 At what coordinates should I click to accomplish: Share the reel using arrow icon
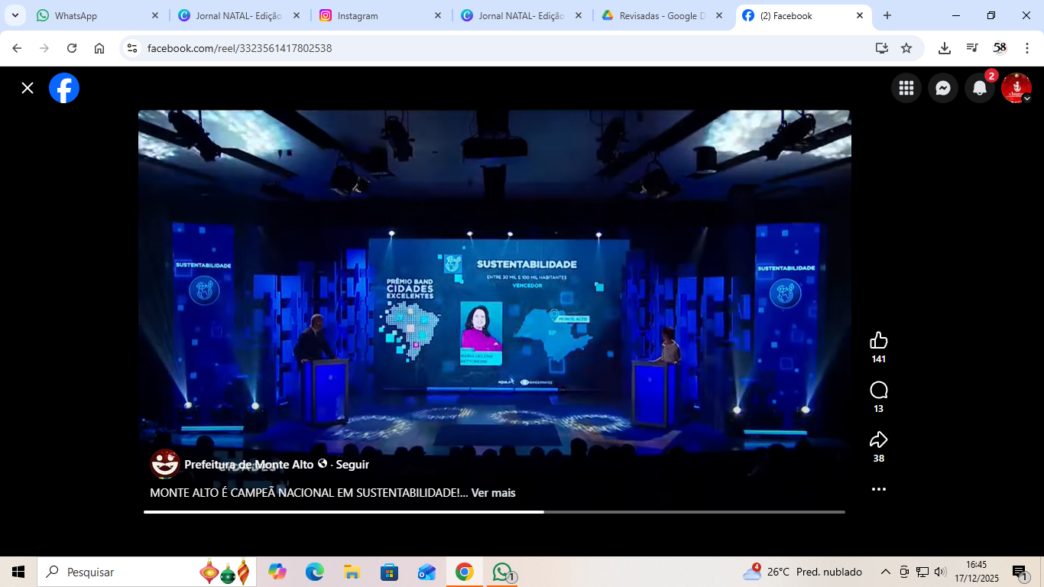click(878, 440)
